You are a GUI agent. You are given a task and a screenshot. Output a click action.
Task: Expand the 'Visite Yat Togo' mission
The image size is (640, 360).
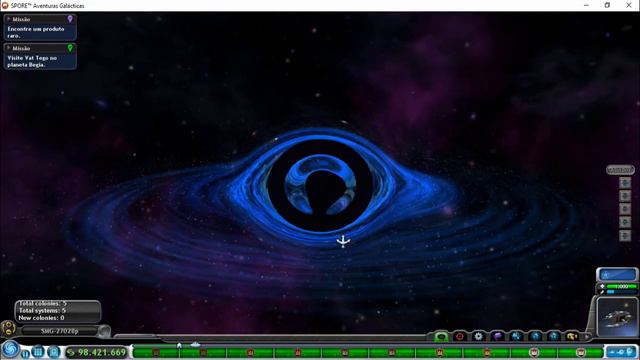9,48
